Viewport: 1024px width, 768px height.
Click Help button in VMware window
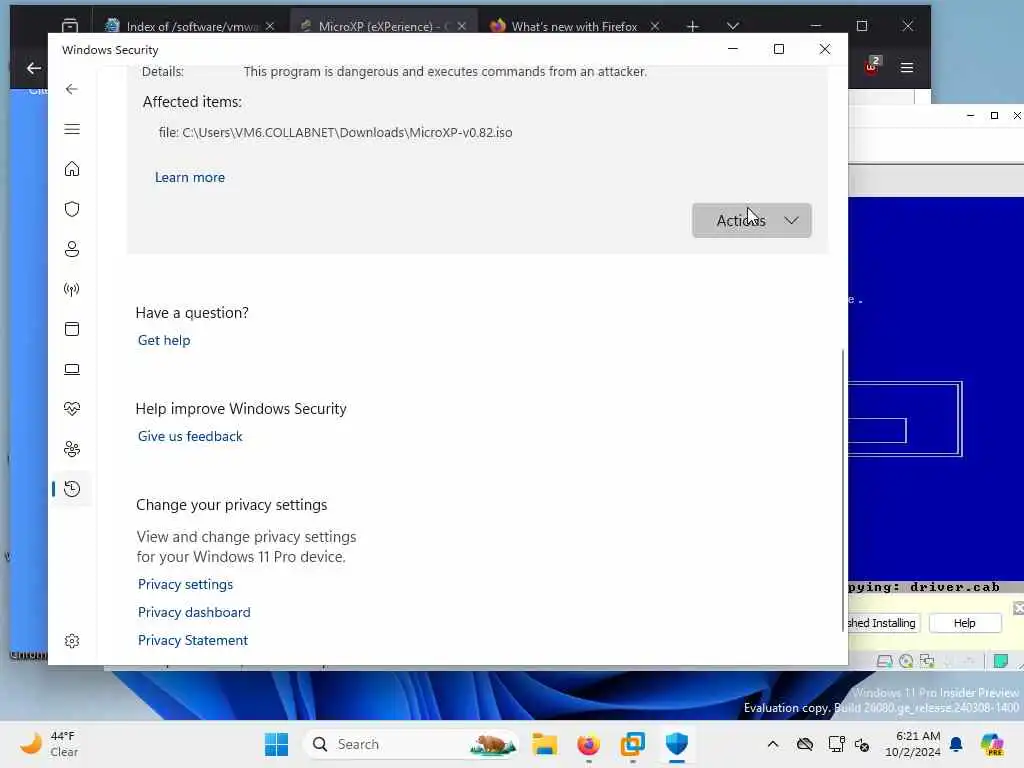pos(965,623)
